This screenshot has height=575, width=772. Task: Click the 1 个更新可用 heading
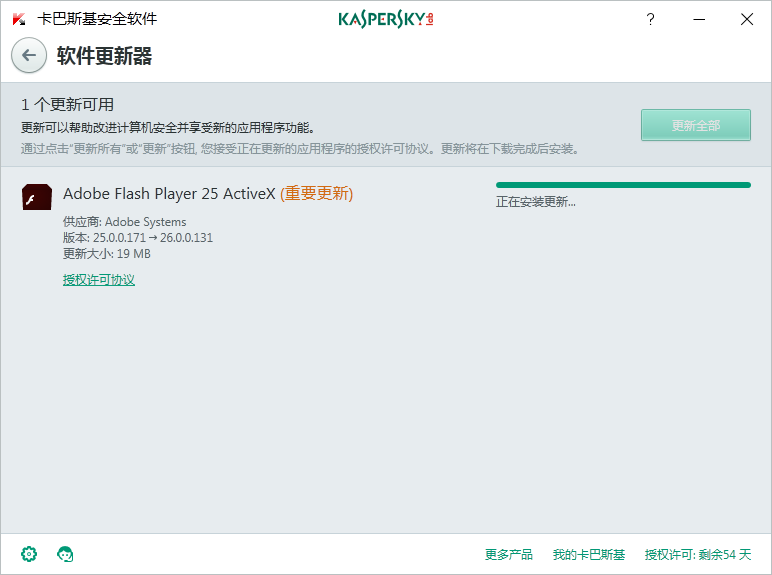[67, 104]
